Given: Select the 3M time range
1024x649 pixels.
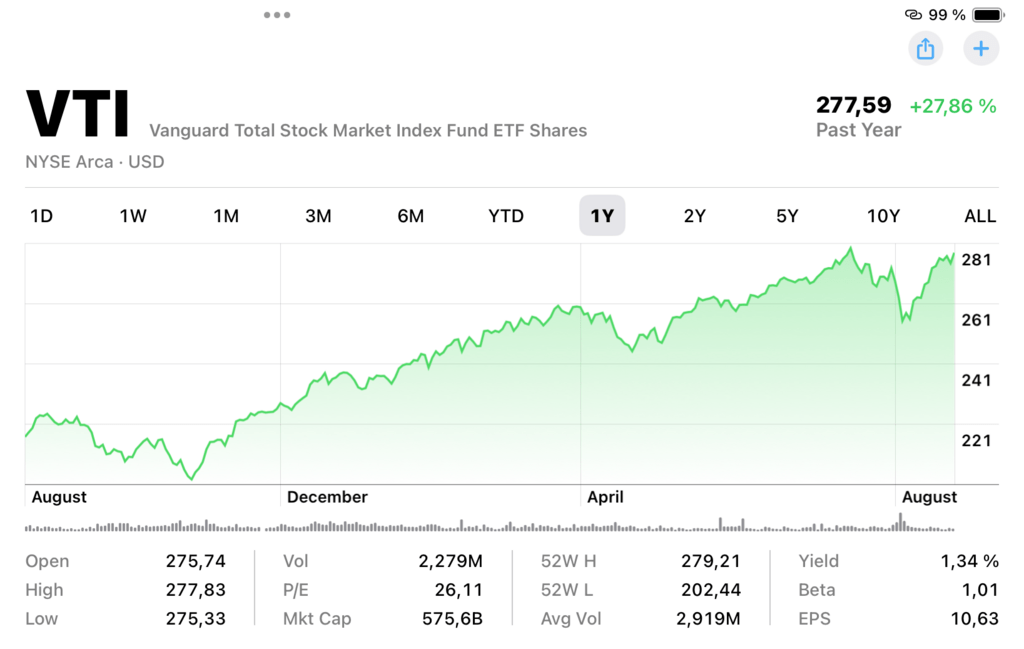Looking at the screenshot, I should [318, 216].
